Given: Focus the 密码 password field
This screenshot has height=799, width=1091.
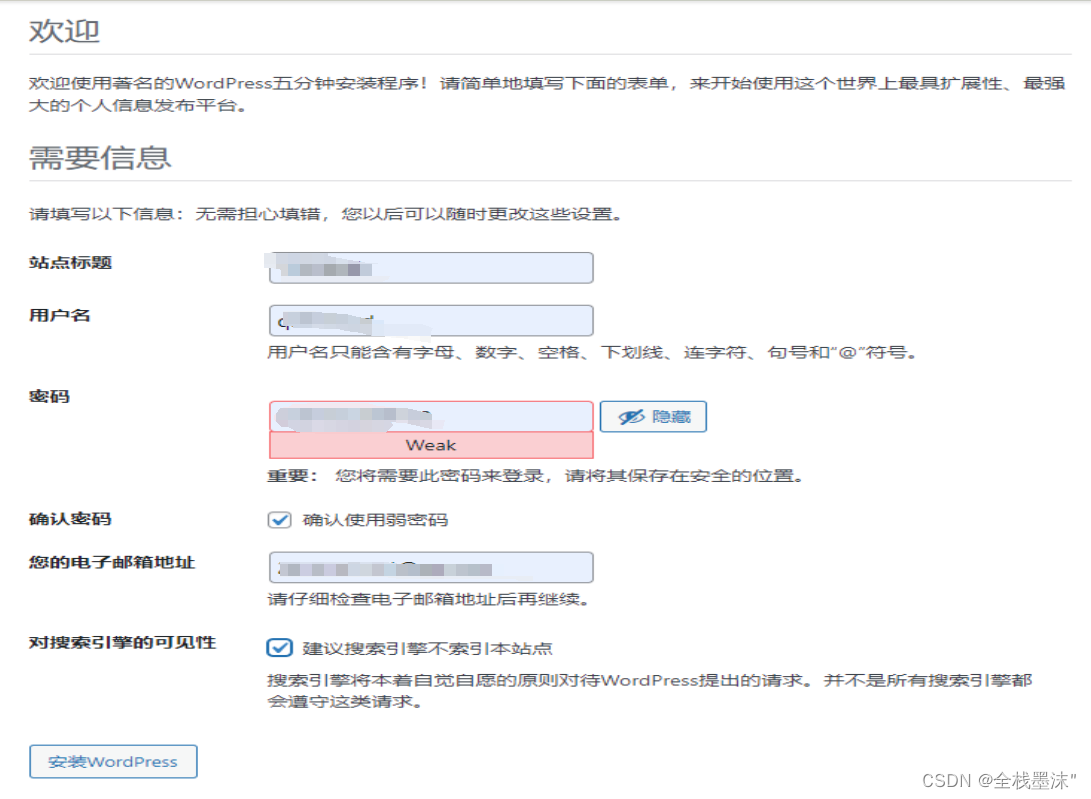Looking at the screenshot, I should (x=430, y=415).
